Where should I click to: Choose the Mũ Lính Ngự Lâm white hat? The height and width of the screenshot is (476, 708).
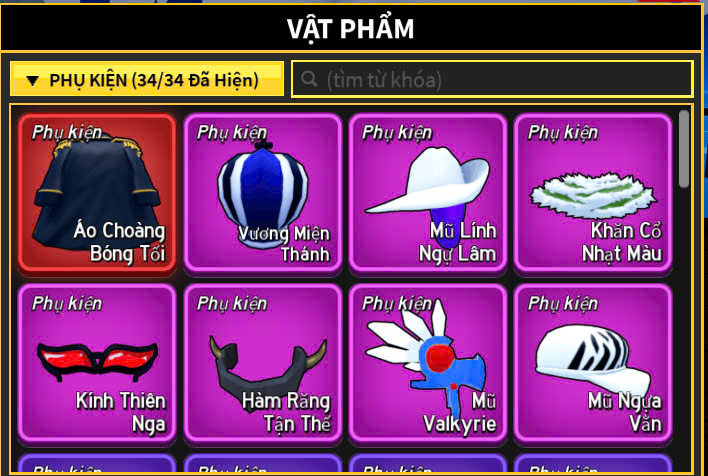(428, 193)
